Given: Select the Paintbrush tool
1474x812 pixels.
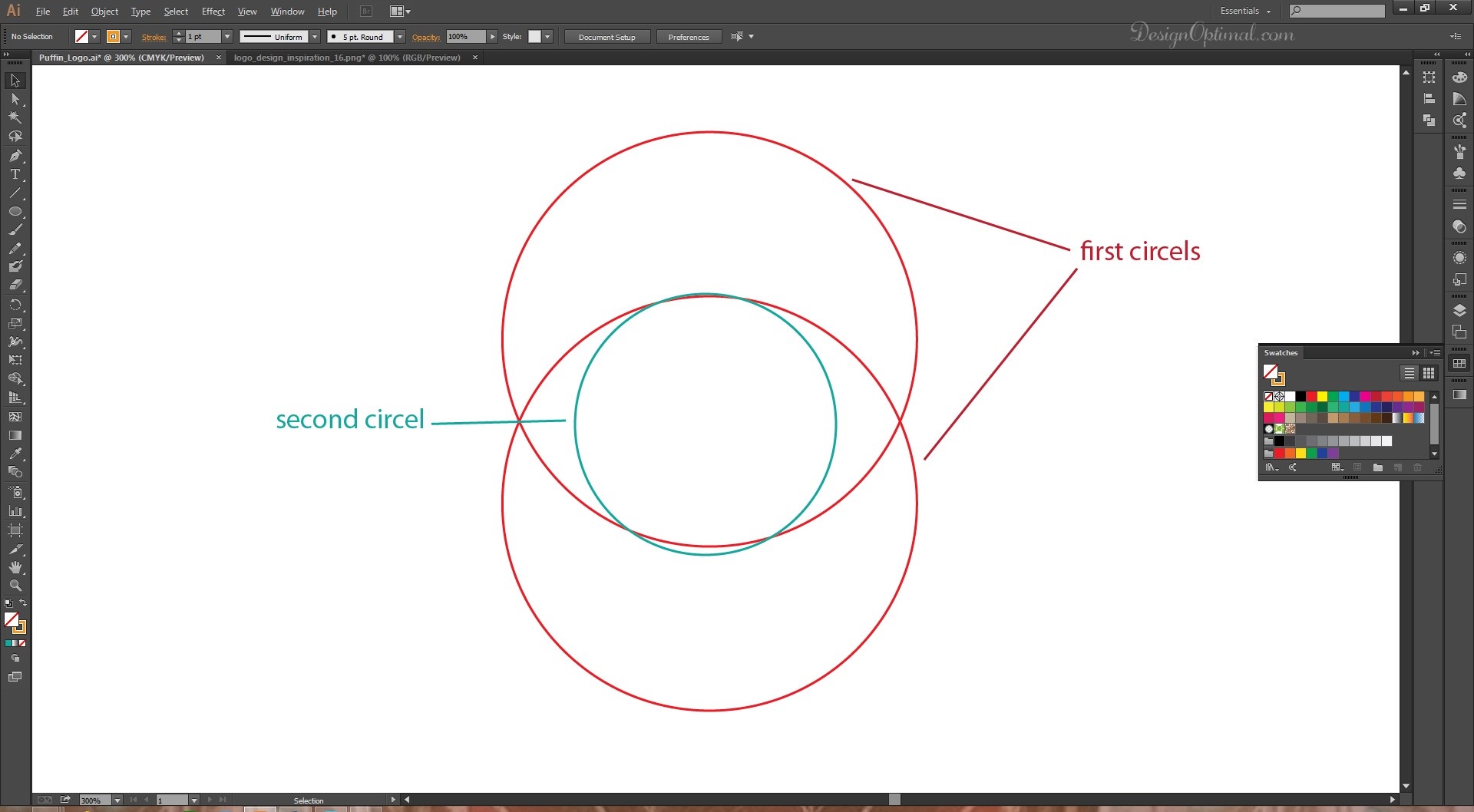Looking at the screenshot, I should click(15, 229).
